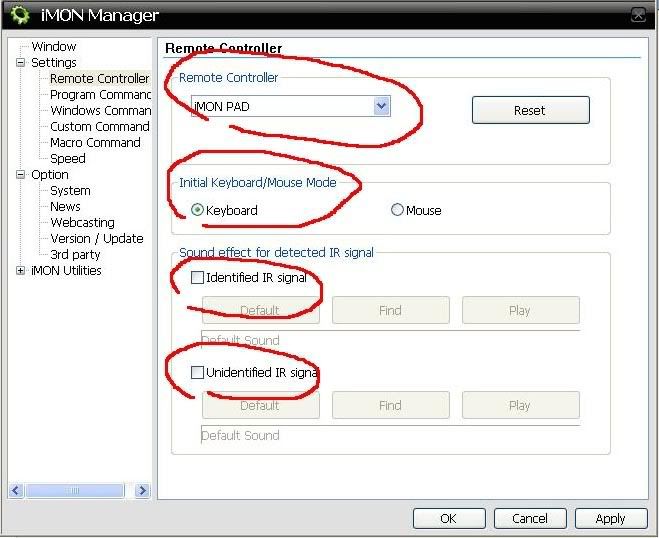The height and width of the screenshot is (538, 659).
Task: Select the Window tree item
Action: [54, 46]
